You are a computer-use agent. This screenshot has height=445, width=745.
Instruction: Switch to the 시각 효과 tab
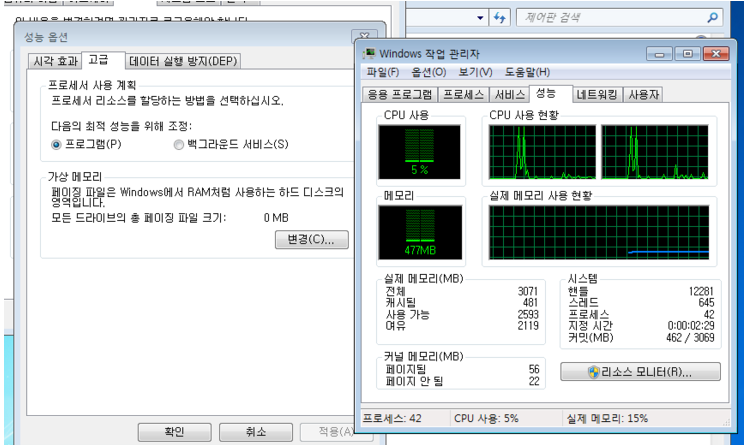tap(55, 61)
